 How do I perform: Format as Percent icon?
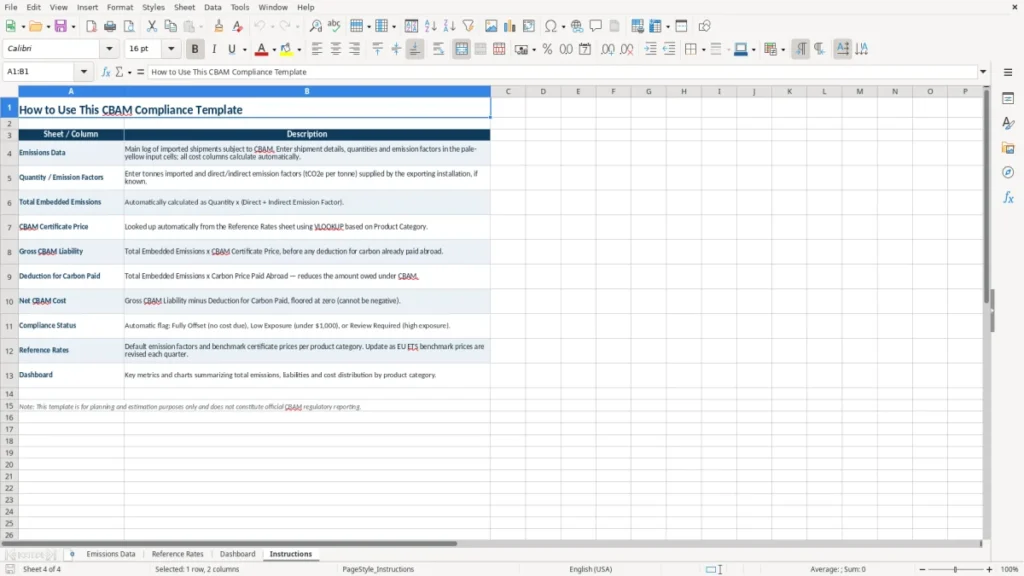tap(547, 49)
